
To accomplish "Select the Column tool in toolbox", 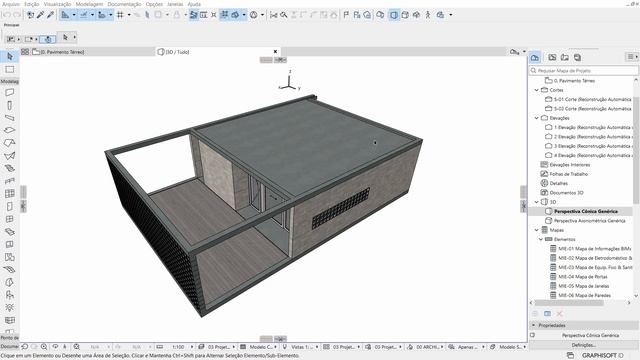I will click(10, 105).
